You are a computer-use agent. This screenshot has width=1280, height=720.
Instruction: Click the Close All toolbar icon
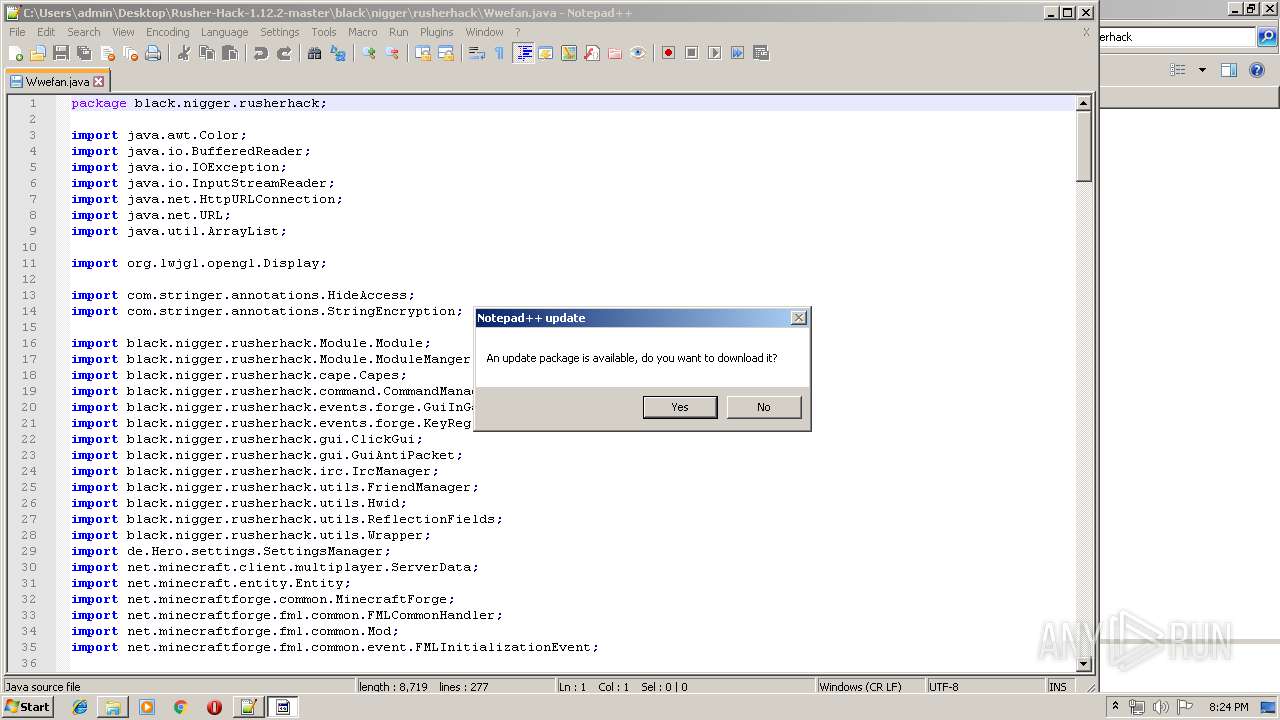pos(130,53)
